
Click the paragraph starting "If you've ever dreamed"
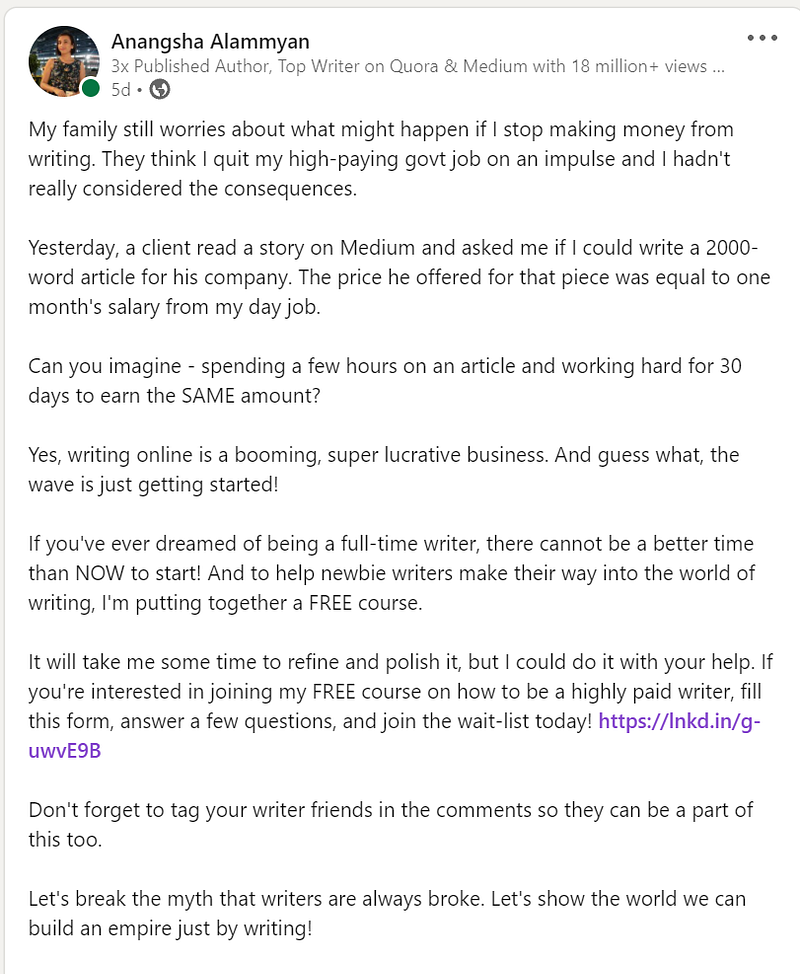pyautogui.click(x=390, y=572)
